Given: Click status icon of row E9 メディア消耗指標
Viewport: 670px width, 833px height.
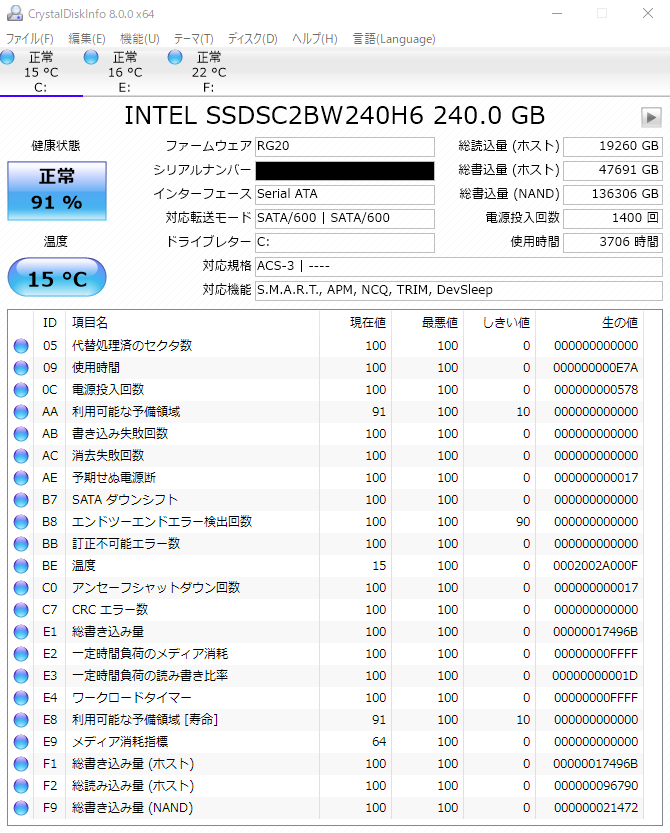Looking at the screenshot, I should 21,742.
